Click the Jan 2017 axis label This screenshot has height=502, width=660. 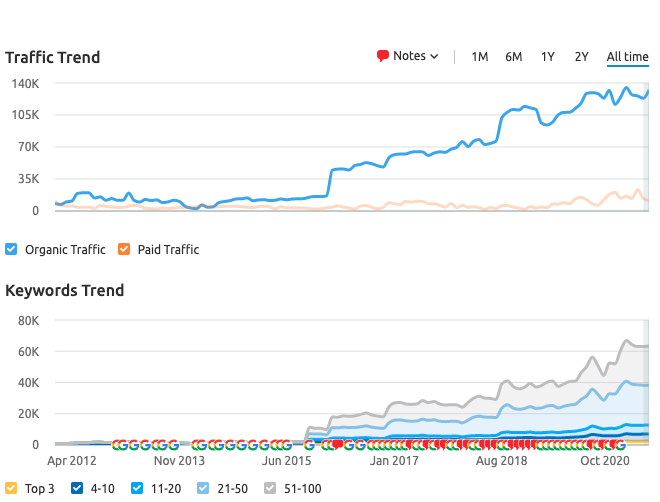point(394,461)
